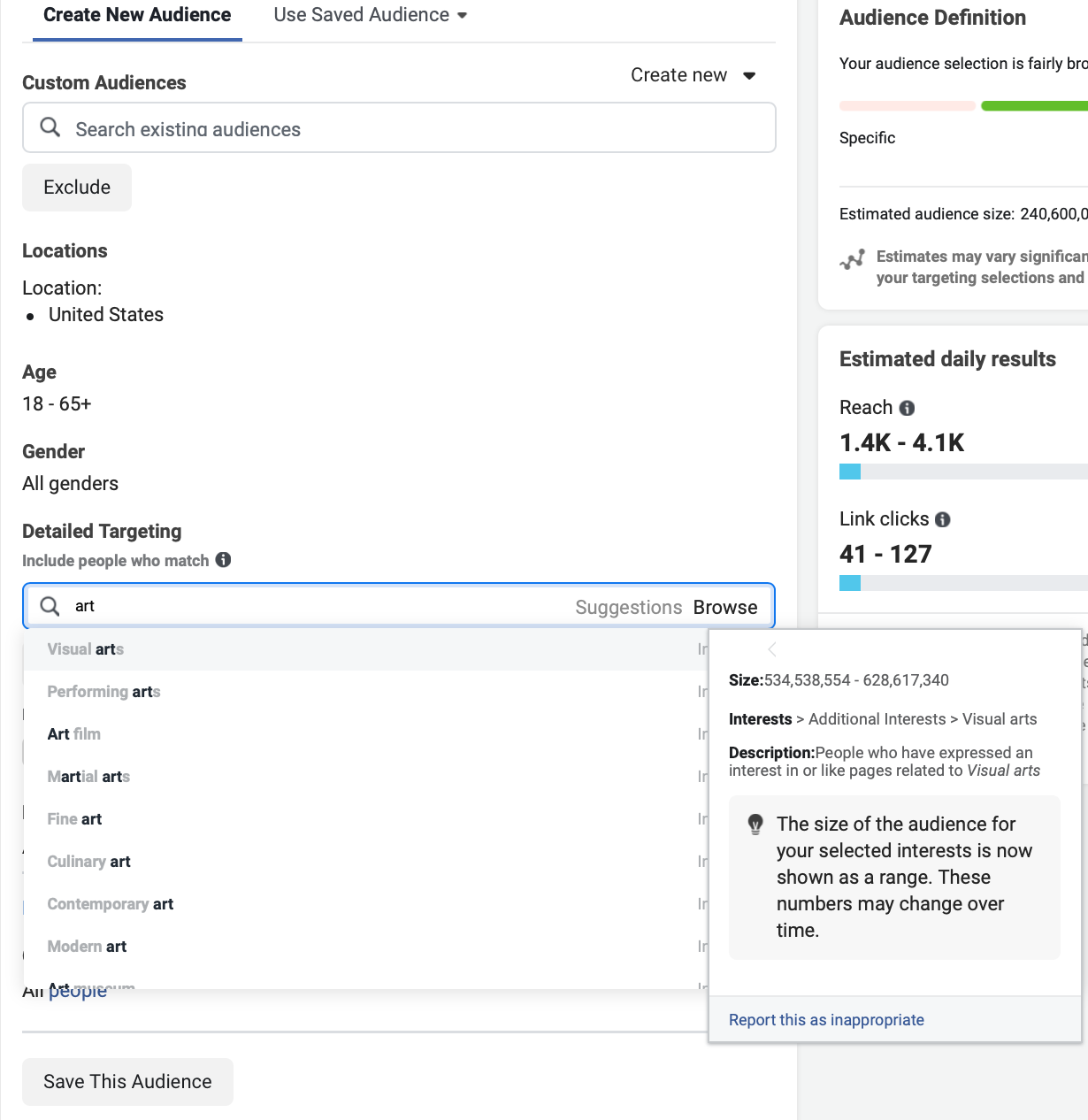Click Report this as inappropriate link
The height and width of the screenshot is (1120, 1088).
click(826, 1020)
